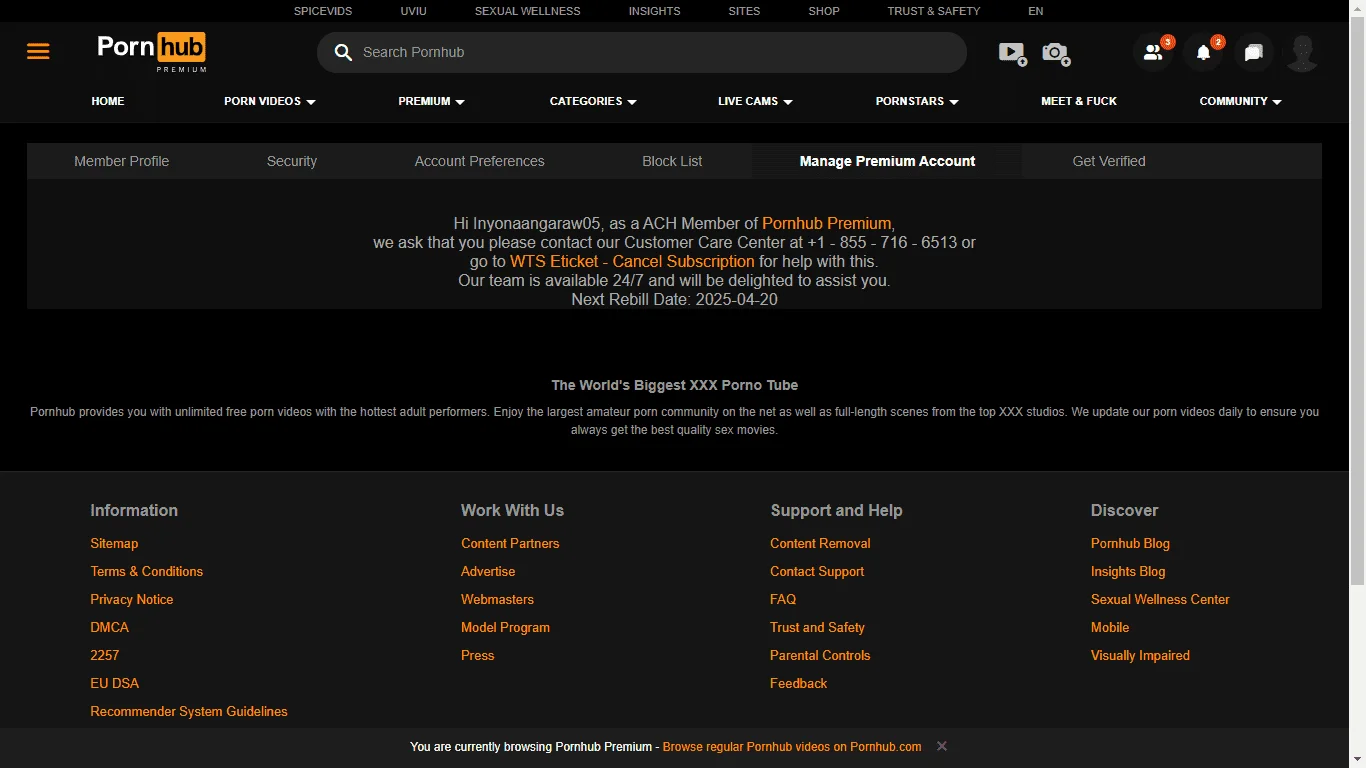Open Meet & Fuck nav item
1366x768 pixels.
1079,101
